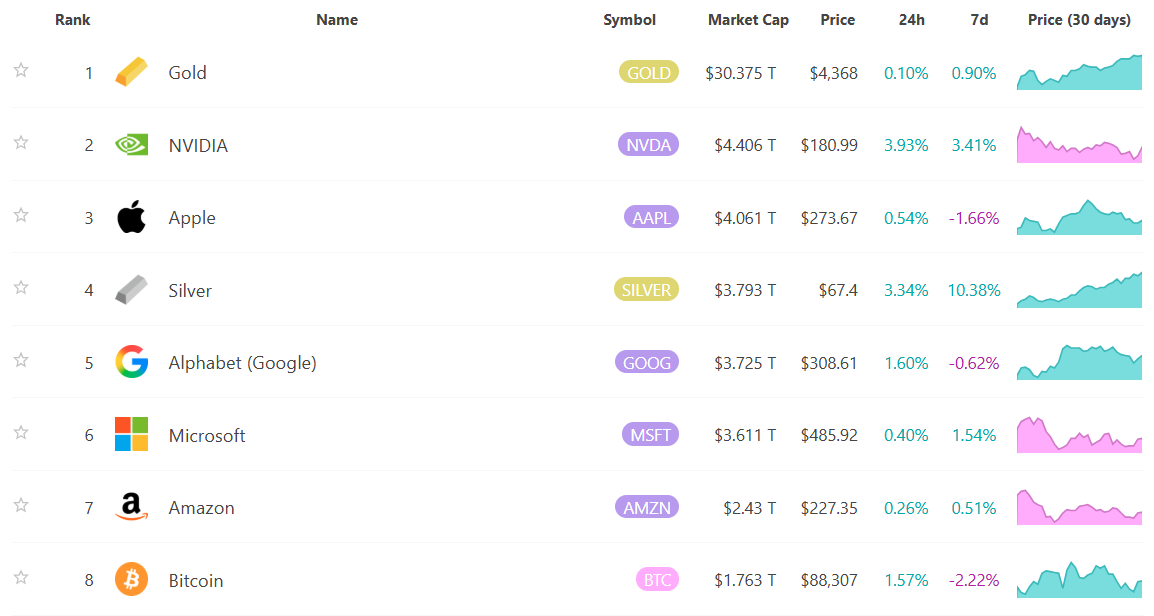
Task: Toggle the favorite star for NVIDIA
Action: [21, 143]
